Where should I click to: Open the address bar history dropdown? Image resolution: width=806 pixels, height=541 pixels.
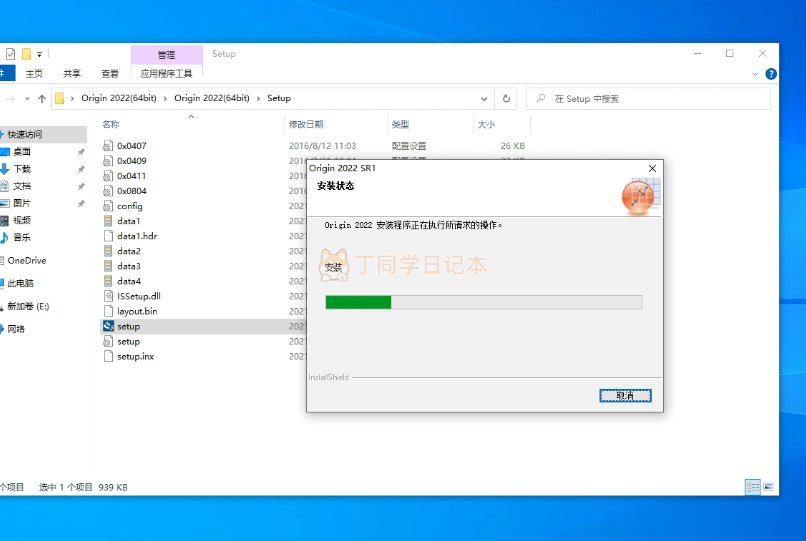[484, 99]
